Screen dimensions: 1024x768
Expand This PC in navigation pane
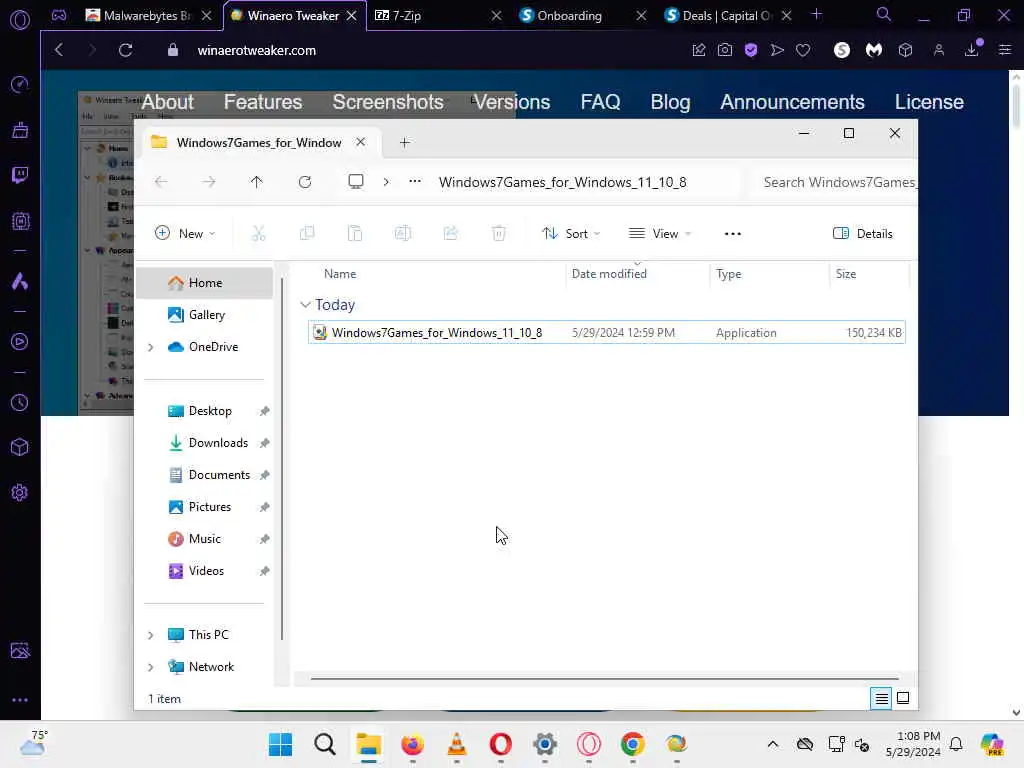tap(151, 635)
